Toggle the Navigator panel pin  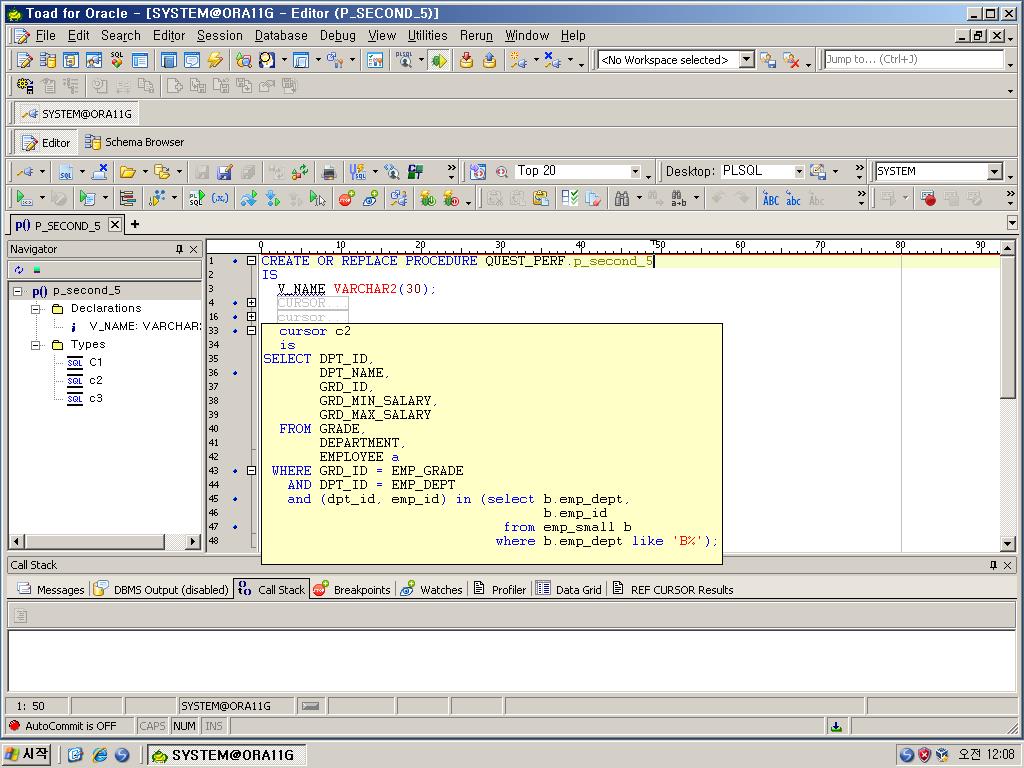[x=179, y=249]
